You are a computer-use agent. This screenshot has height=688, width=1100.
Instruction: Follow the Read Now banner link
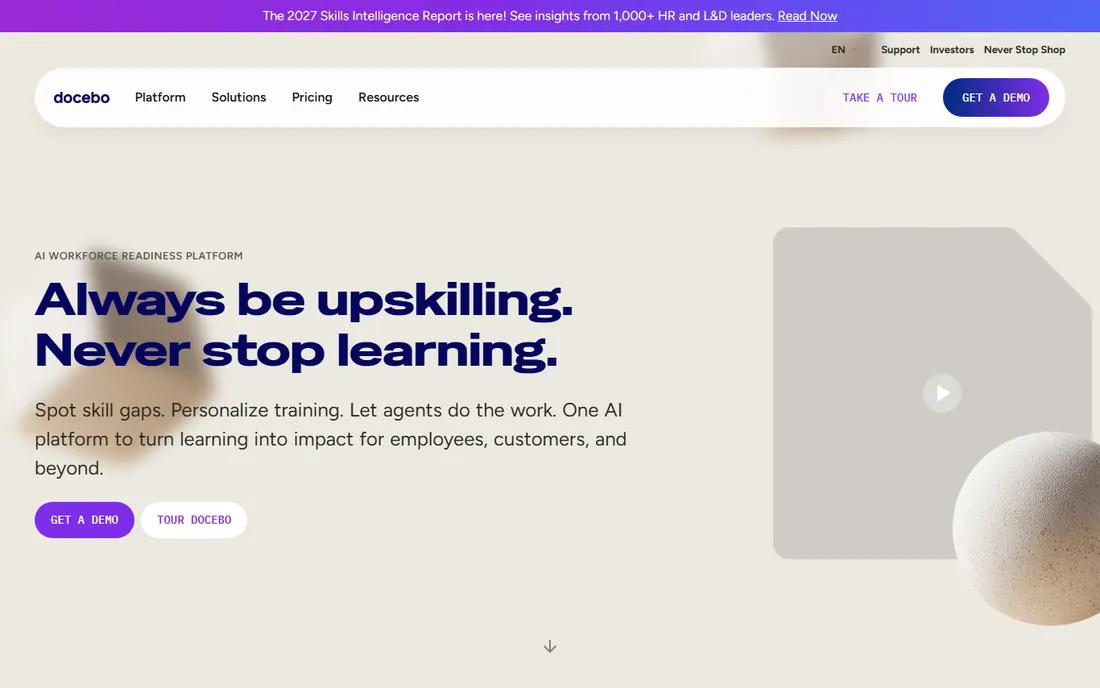click(x=807, y=15)
